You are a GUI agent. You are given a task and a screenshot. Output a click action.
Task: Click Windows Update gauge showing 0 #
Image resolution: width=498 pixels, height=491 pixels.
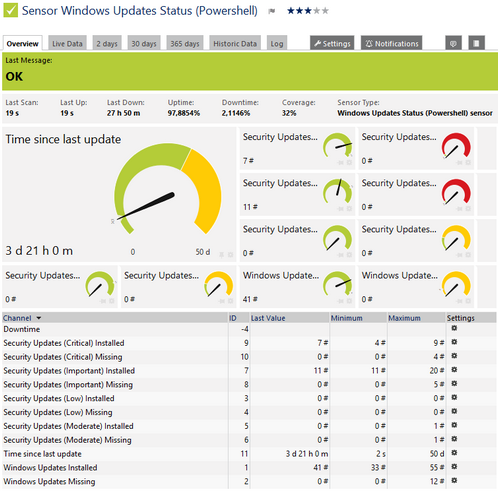pyautogui.click(x=416, y=287)
